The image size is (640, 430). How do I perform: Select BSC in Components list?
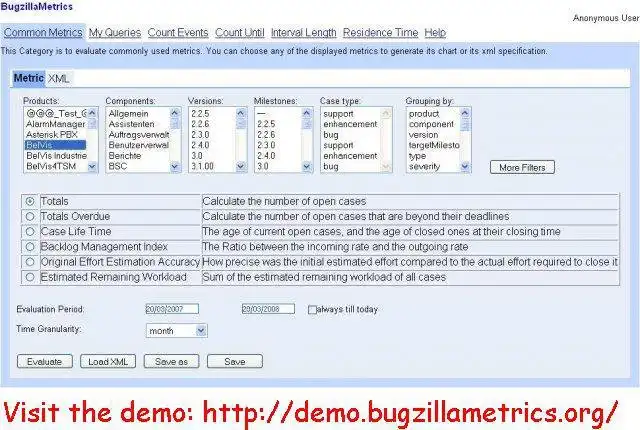pyautogui.click(x=138, y=166)
